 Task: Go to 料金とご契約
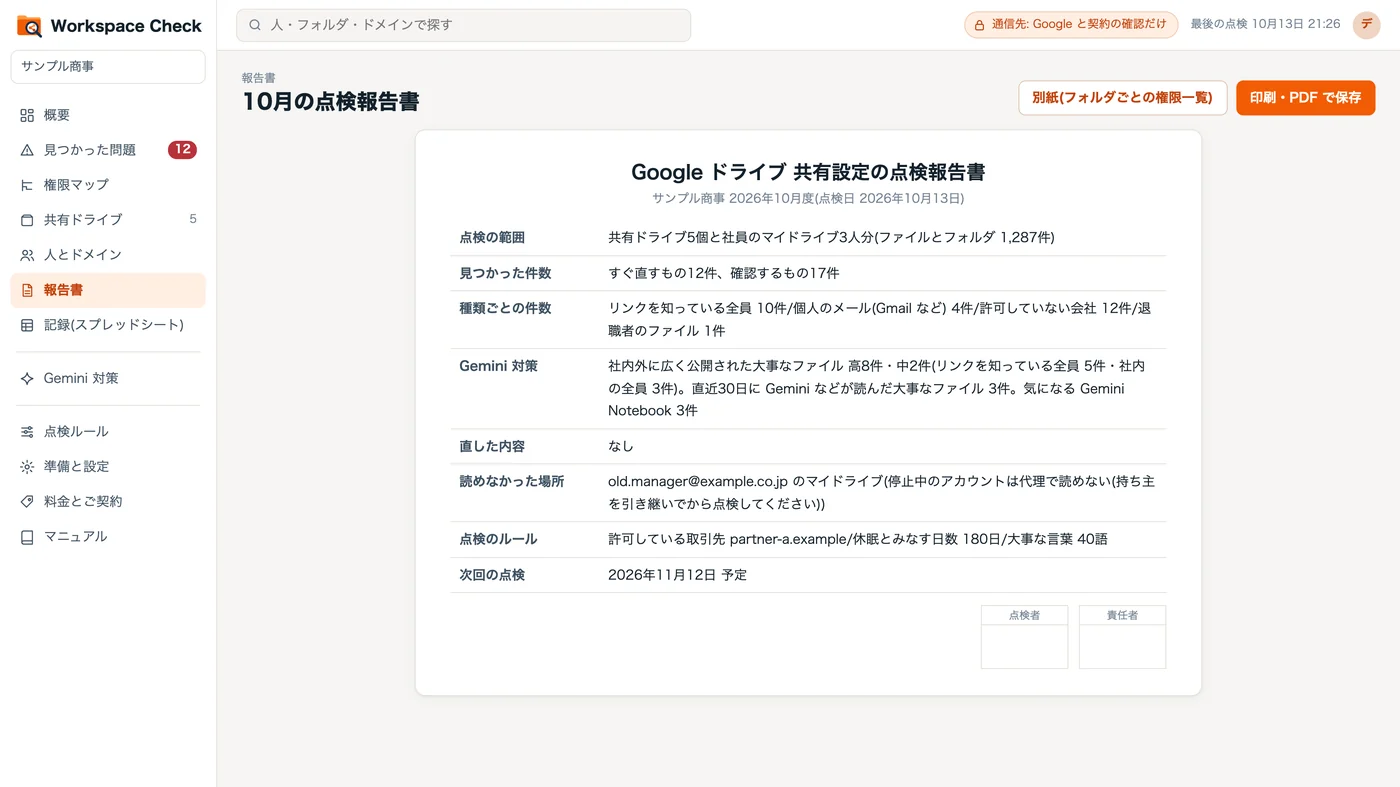tap(108, 502)
